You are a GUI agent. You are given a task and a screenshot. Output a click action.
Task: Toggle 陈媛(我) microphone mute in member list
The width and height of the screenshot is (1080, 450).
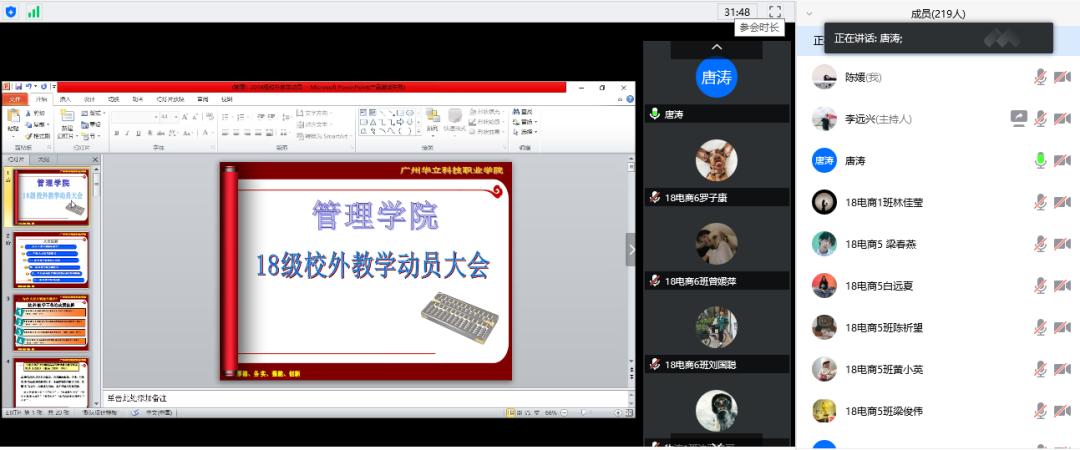pyautogui.click(x=1041, y=76)
